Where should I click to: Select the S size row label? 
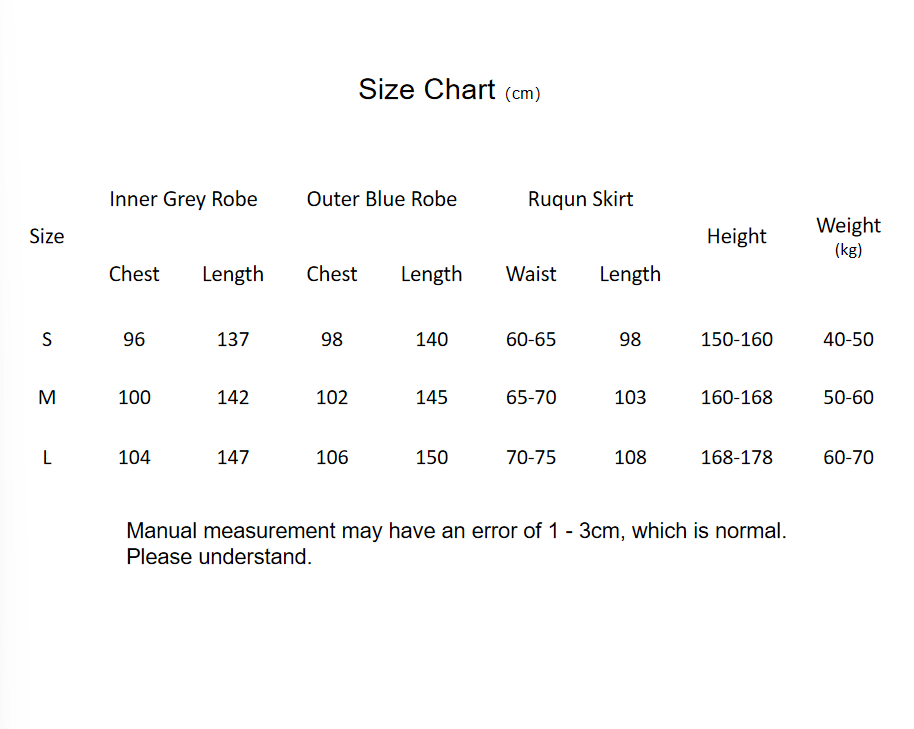(x=47, y=339)
